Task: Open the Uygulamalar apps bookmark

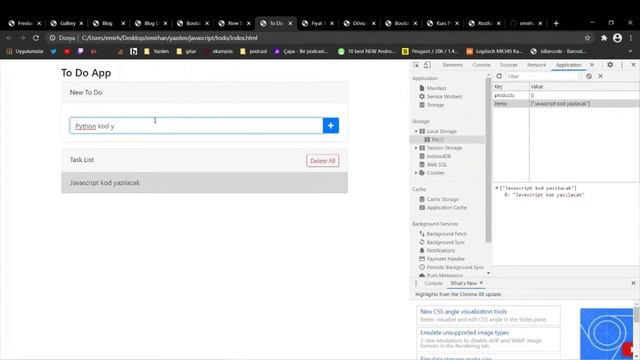Action: coord(25,51)
